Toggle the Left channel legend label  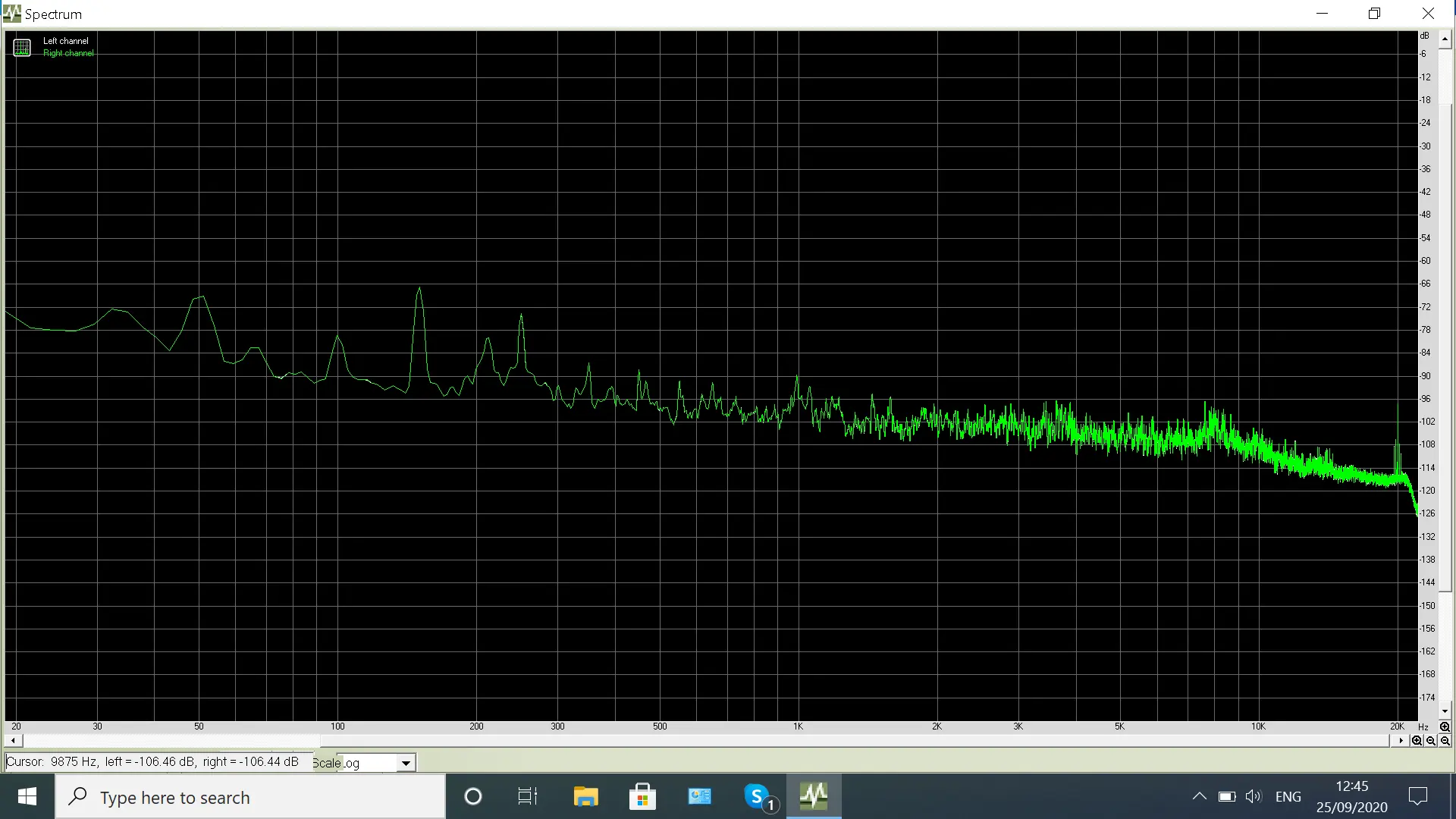65,41
